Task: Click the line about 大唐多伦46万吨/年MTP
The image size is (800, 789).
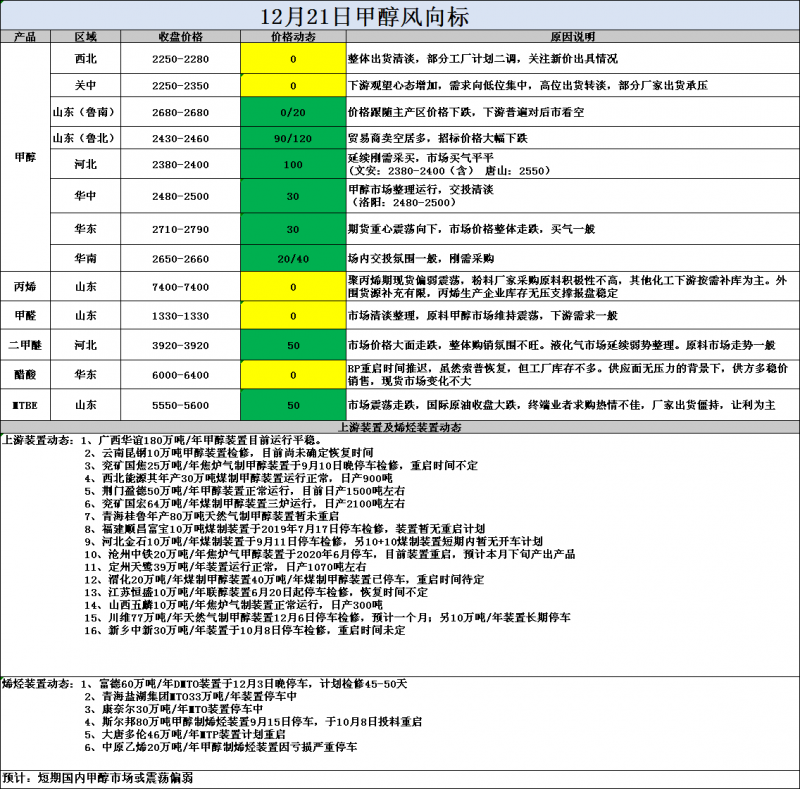Action: (x=185, y=734)
